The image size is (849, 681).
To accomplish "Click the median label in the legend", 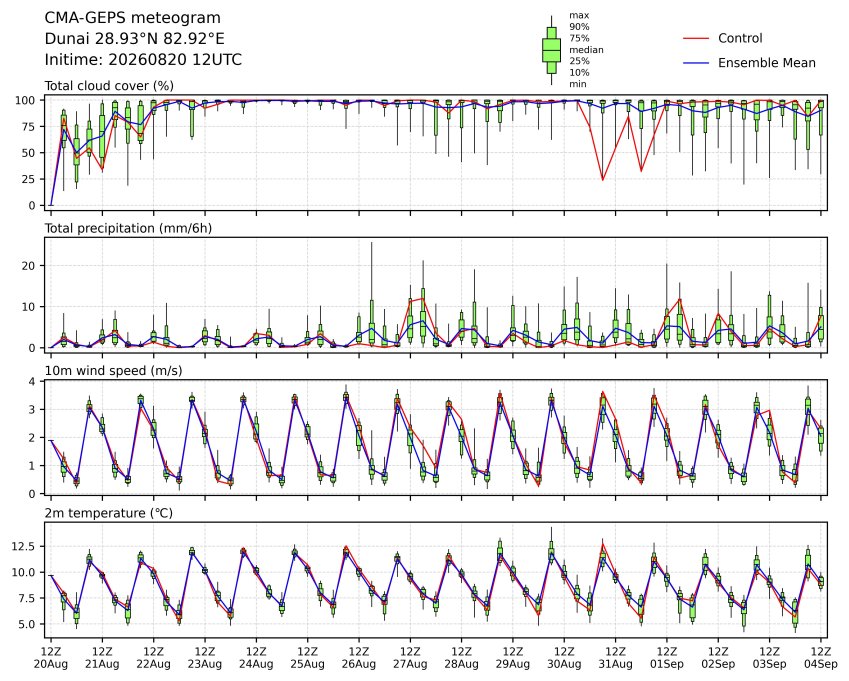I will pyautogui.click(x=586, y=50).
